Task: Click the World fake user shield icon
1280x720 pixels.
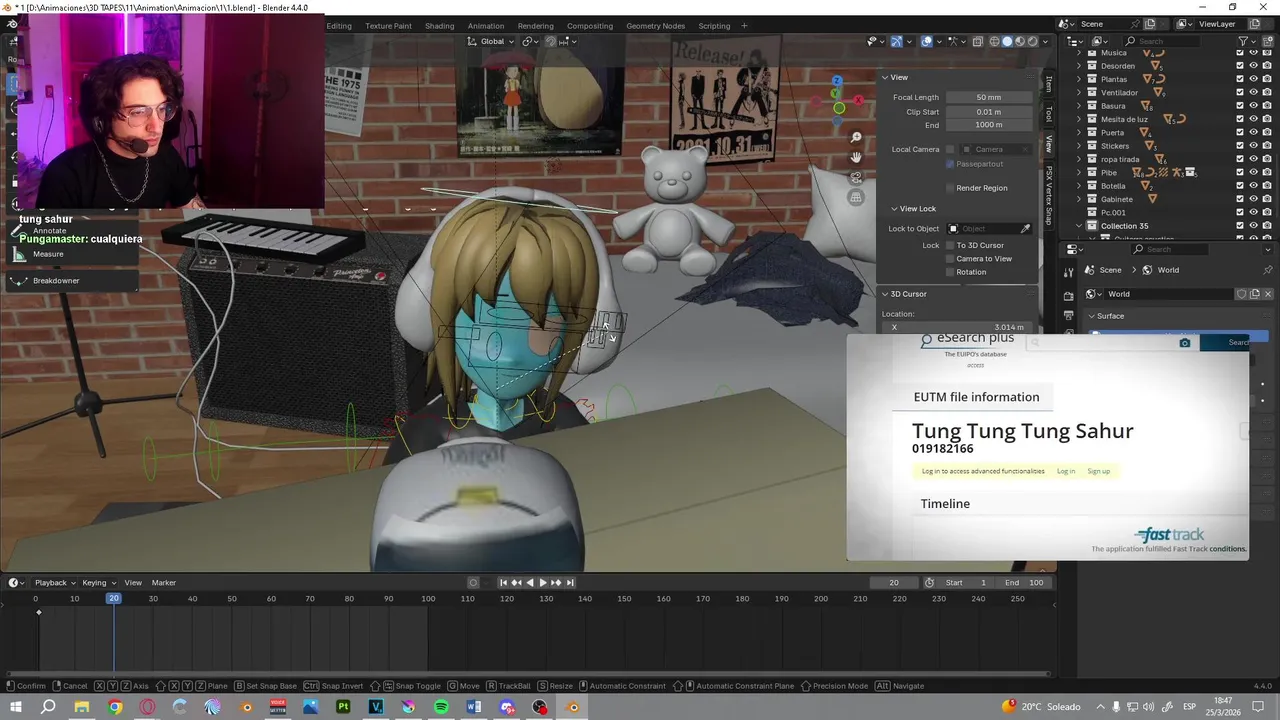Action: tap(1242, 294)
